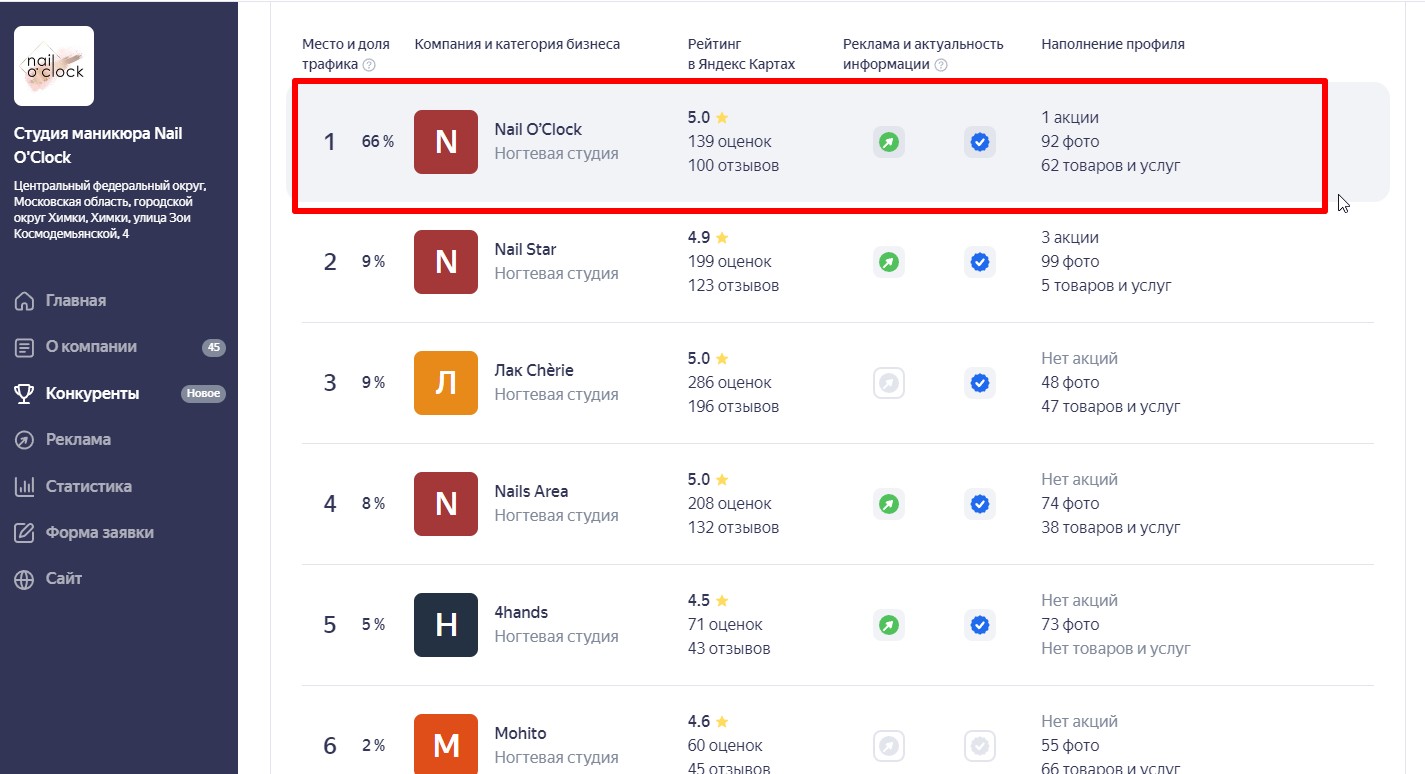Viewport: 1425px width, 774px height.
Task: Open the Nails Area competitor name
Action: pos(531,491)
